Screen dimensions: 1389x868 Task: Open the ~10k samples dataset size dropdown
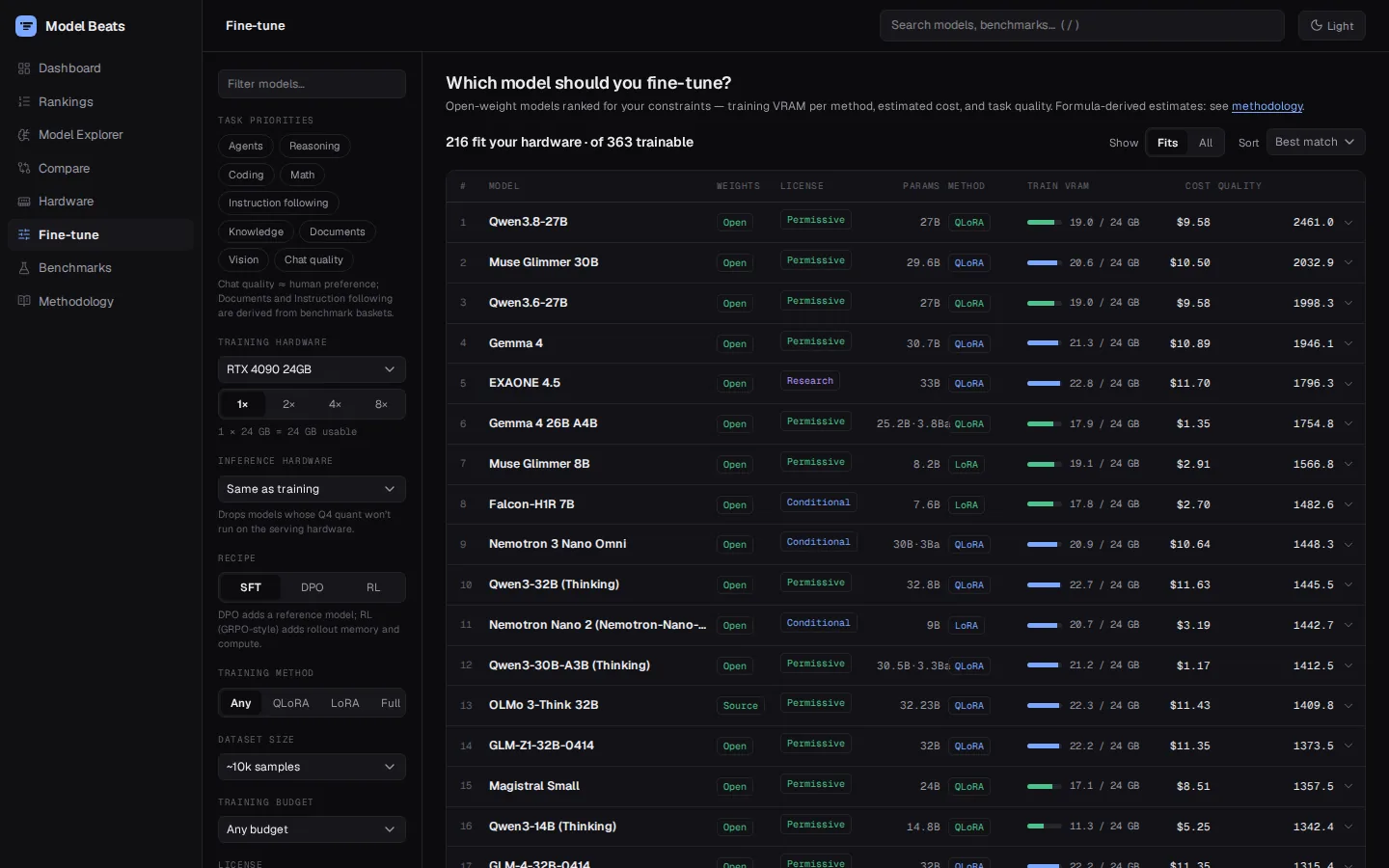312,767
